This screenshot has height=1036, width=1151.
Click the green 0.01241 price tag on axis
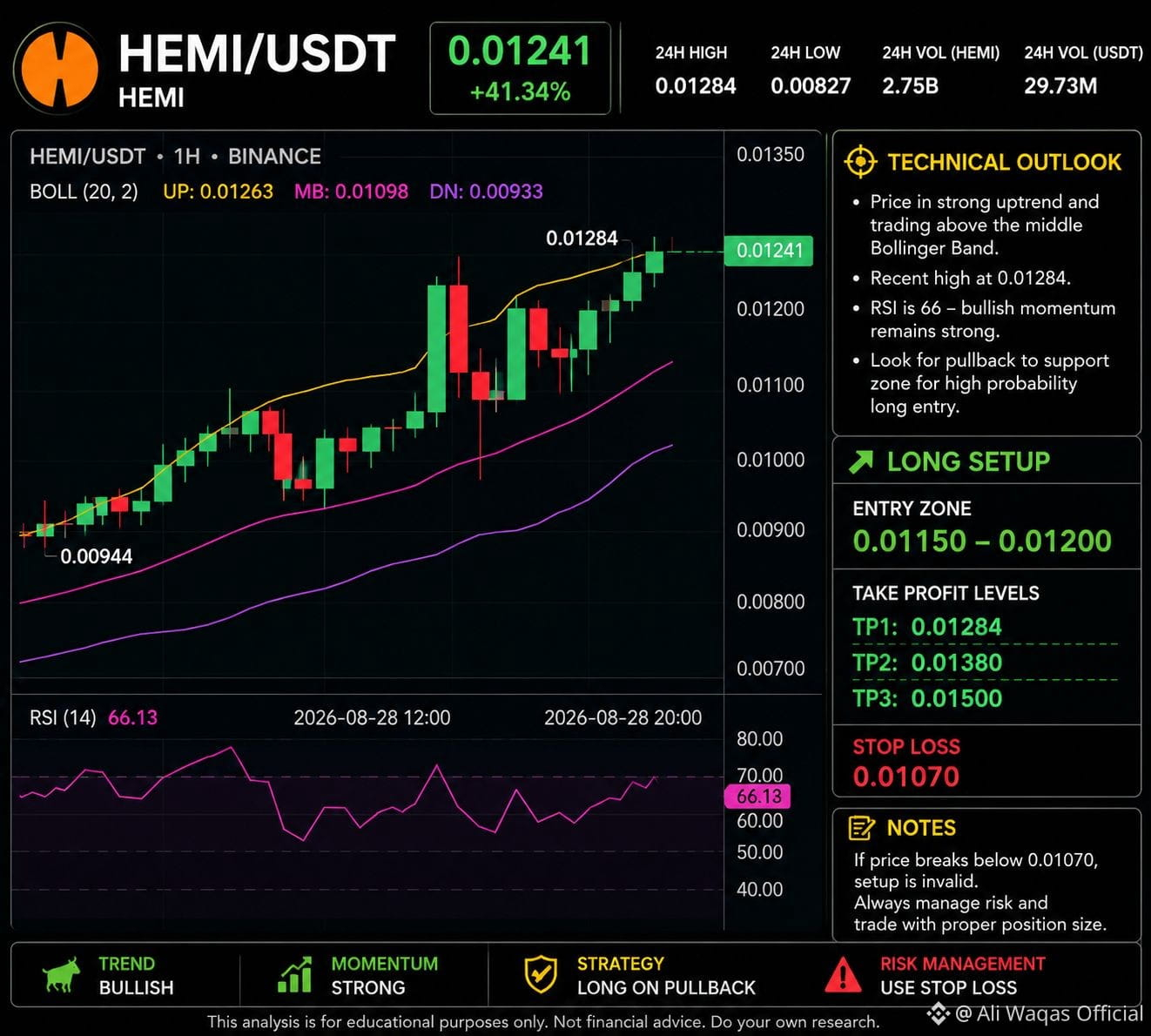(769, 251)
